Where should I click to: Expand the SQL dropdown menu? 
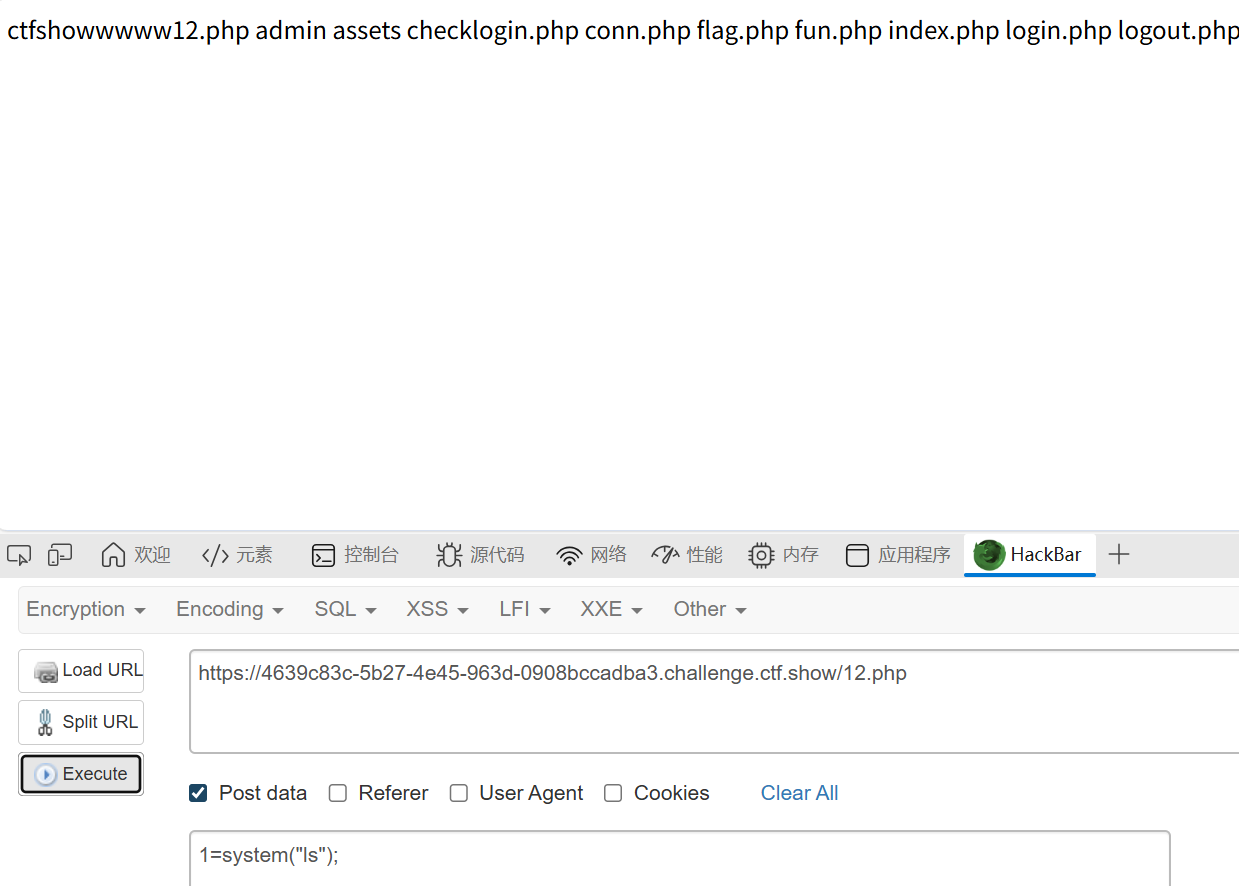345,609
